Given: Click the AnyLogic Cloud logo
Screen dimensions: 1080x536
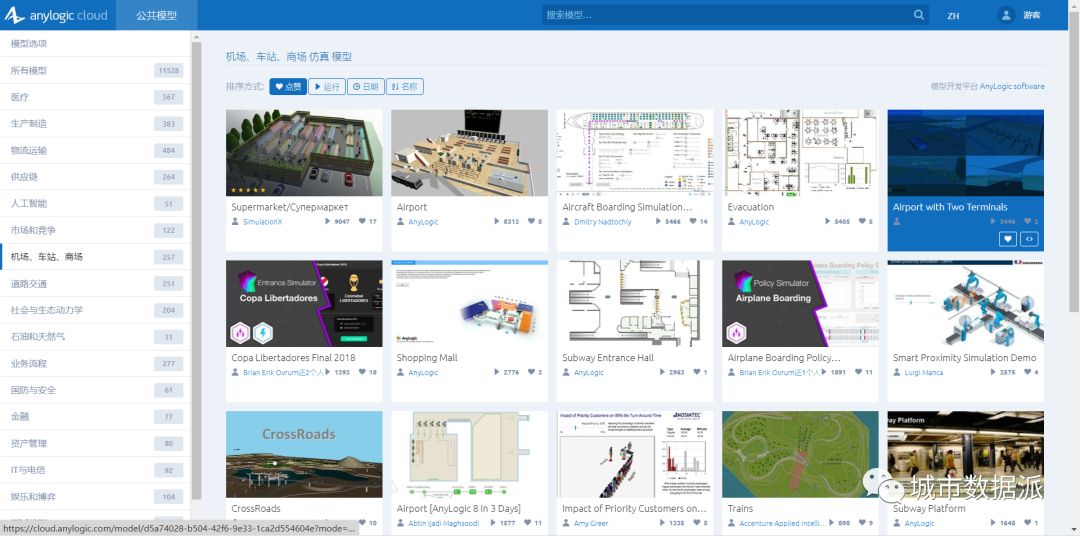Looking at the screenshot, I should pos(56,15).
